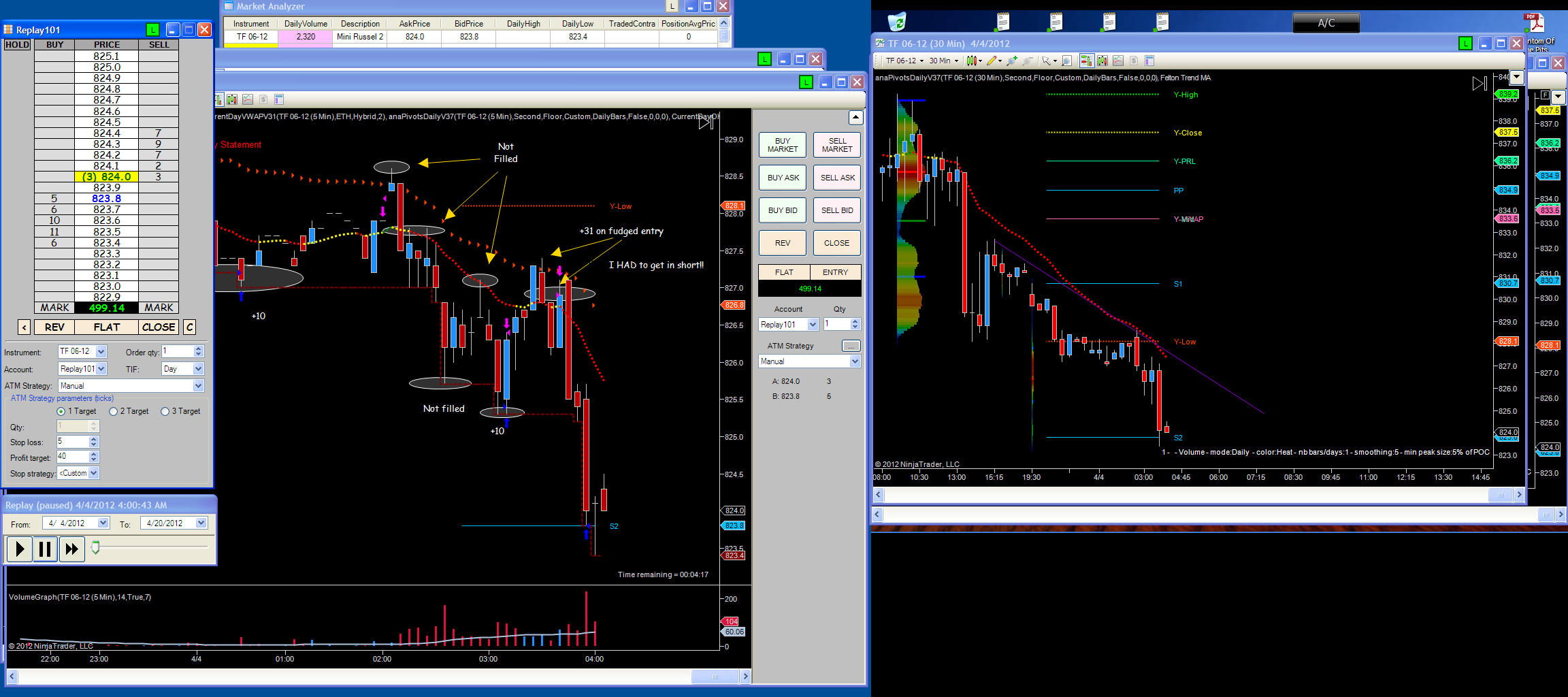Click Qty field in Chart Trader
Image resolution: width=1568 pixels, height=697 pixels.
(837, 325)
